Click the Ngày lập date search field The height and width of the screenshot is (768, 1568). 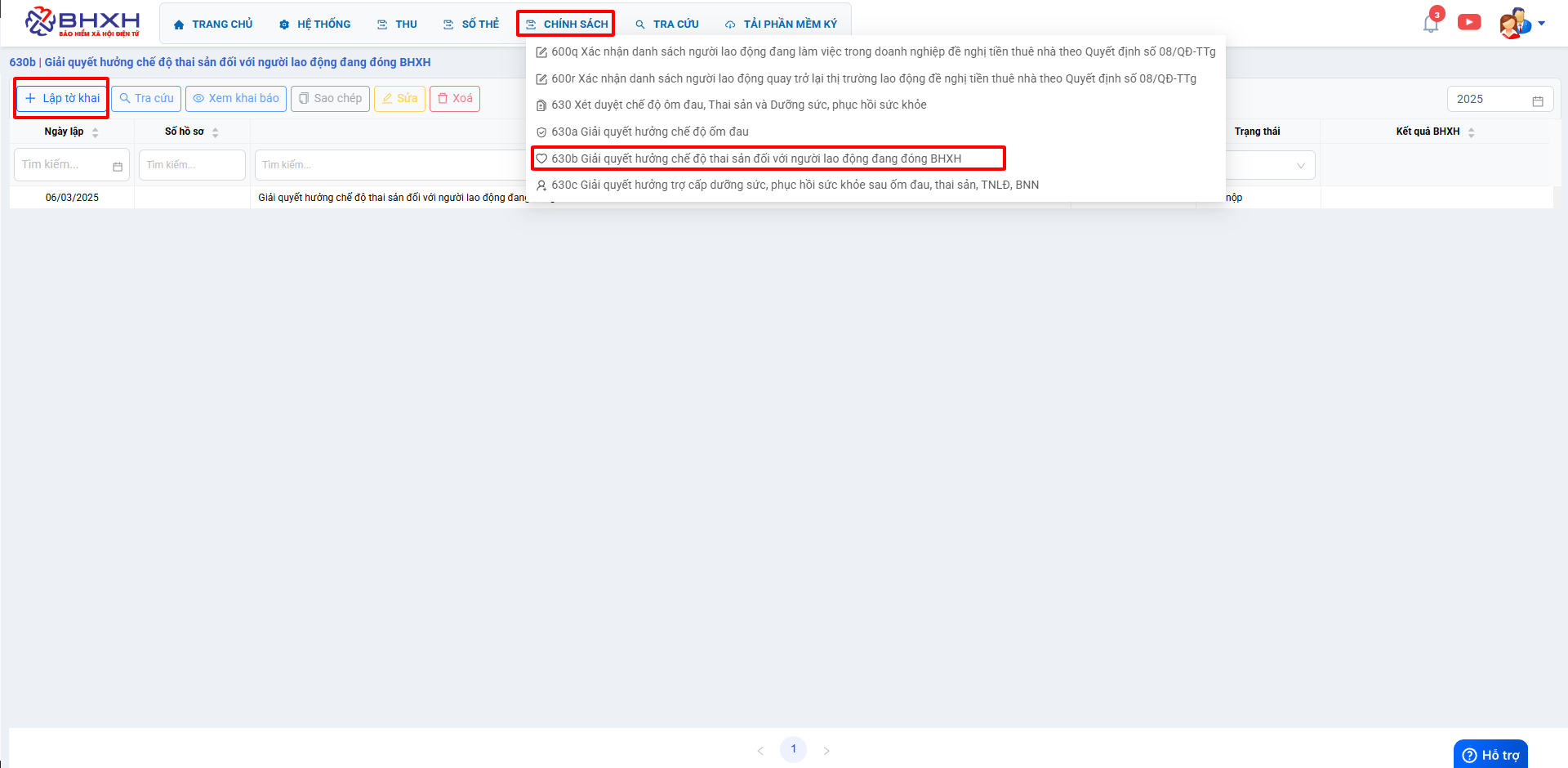[72, 165]
